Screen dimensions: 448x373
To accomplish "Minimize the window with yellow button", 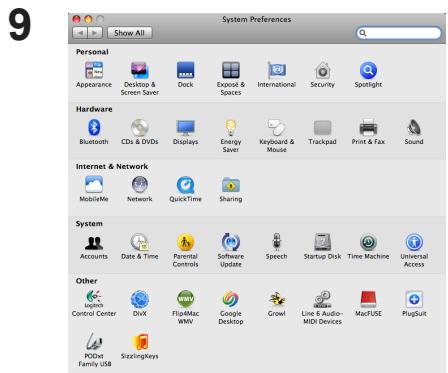I will [x=88, y=19].
